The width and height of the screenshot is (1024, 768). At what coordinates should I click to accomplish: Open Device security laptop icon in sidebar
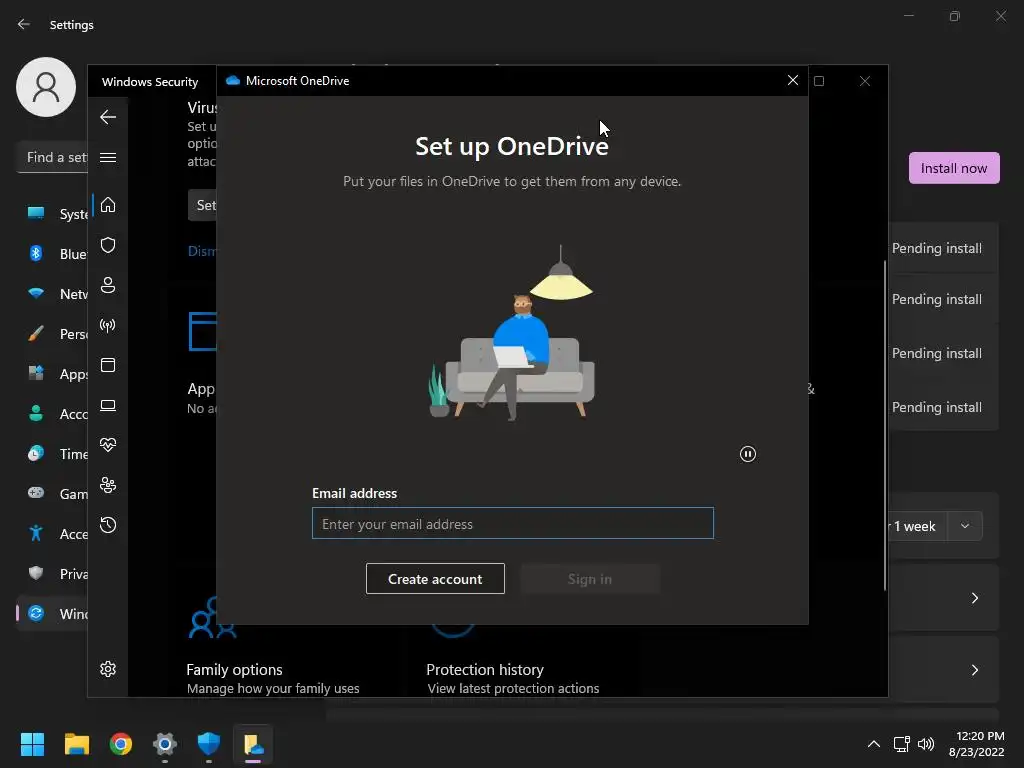[108, 406]
